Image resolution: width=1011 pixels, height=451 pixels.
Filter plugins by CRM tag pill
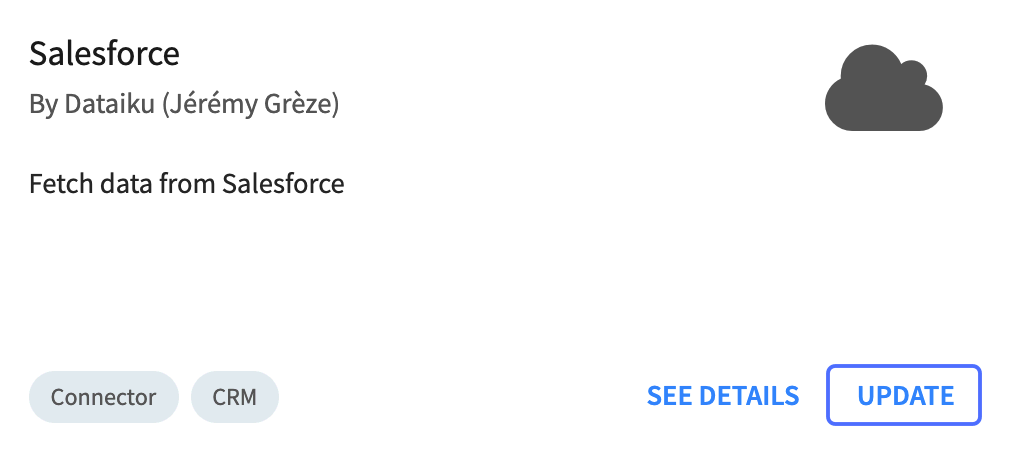coord(235,397)
